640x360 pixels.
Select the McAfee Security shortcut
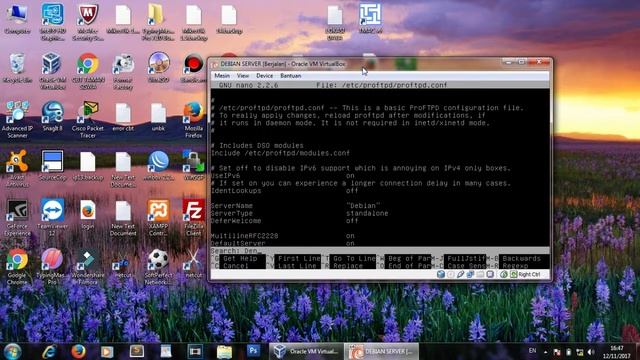(88, 21)
